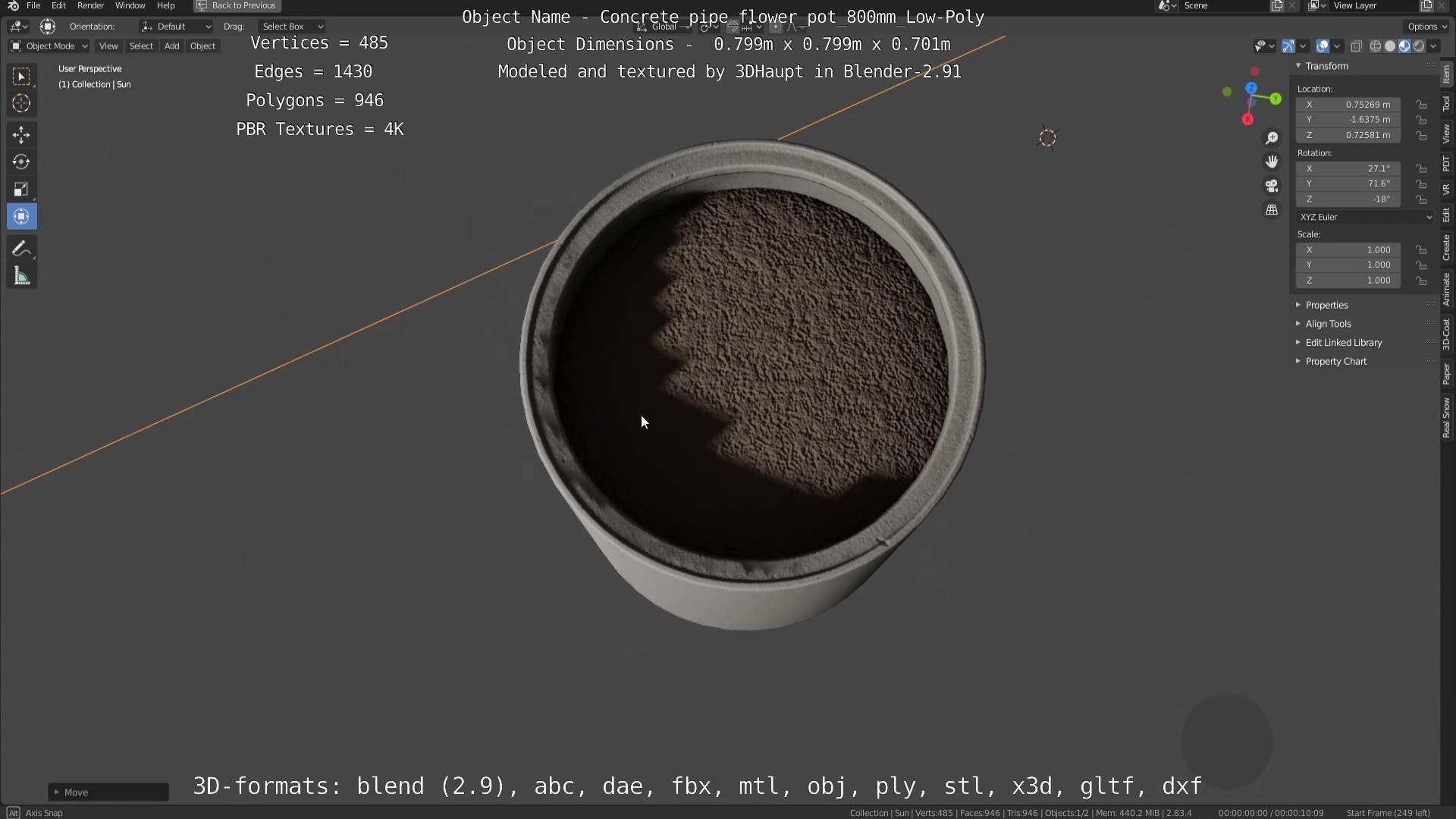Toggle camera view icon

[1272, 186]
